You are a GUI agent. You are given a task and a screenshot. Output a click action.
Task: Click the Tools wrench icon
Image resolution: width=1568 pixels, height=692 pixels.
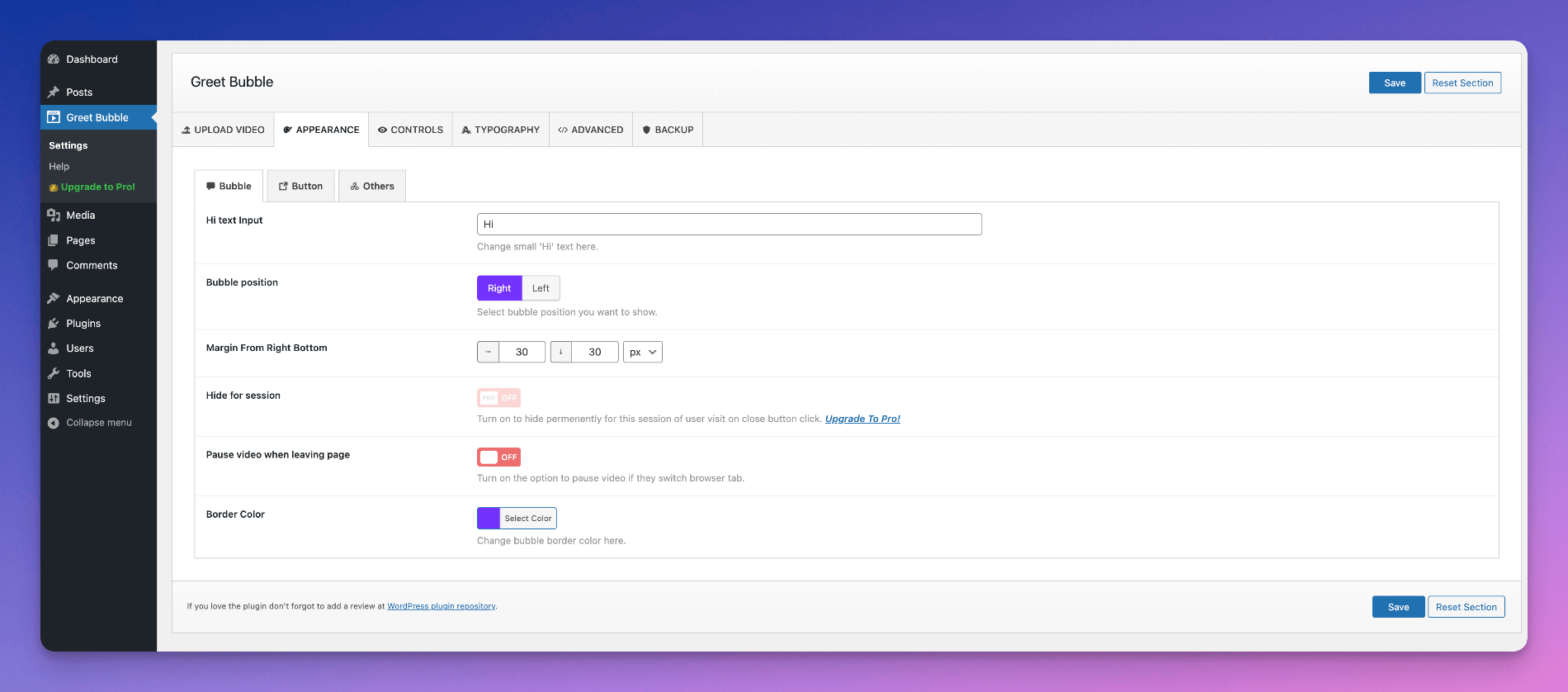54,373
